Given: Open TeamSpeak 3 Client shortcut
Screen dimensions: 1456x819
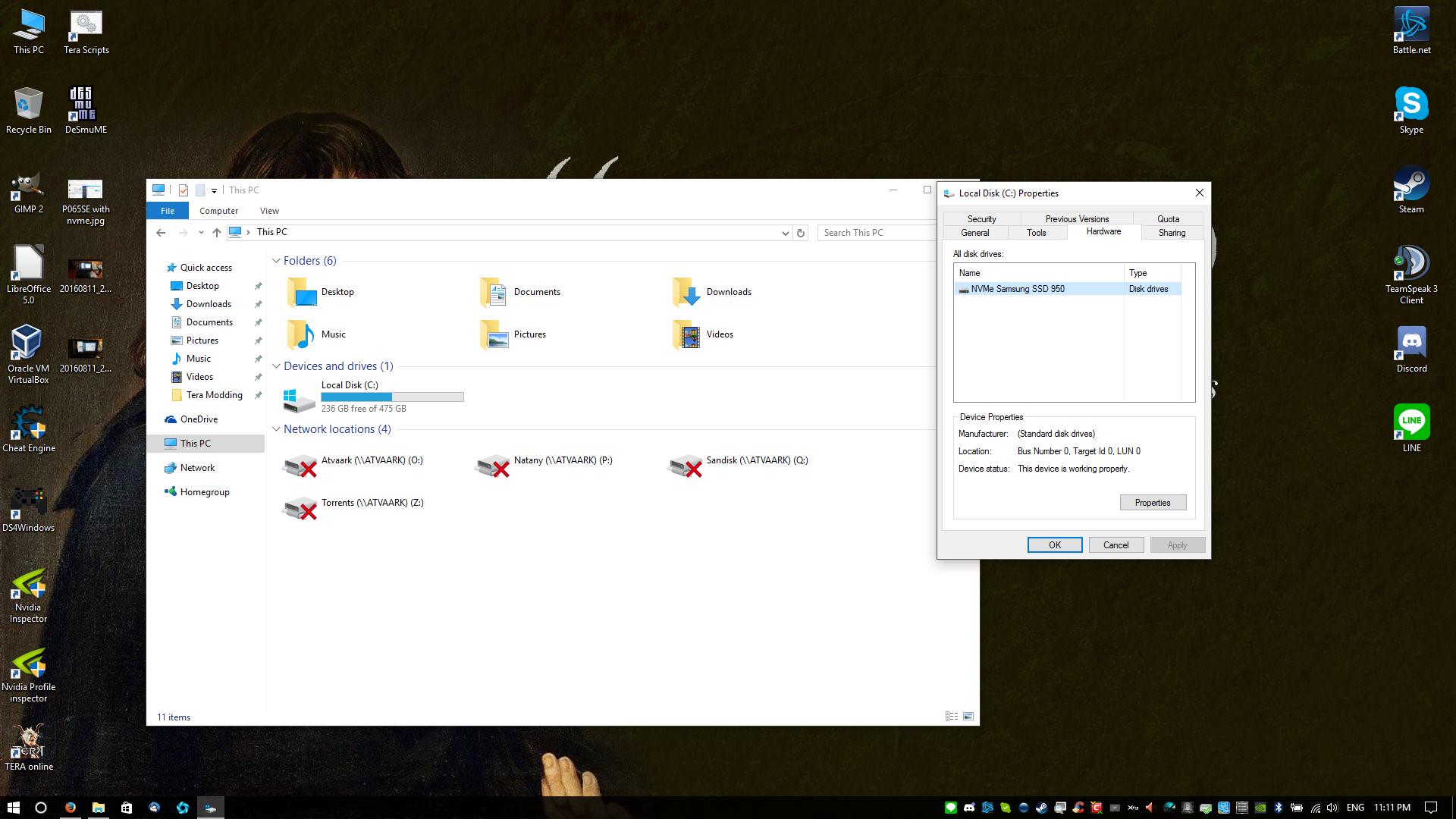Looking at the screenshot, I should click(1411, 275).
